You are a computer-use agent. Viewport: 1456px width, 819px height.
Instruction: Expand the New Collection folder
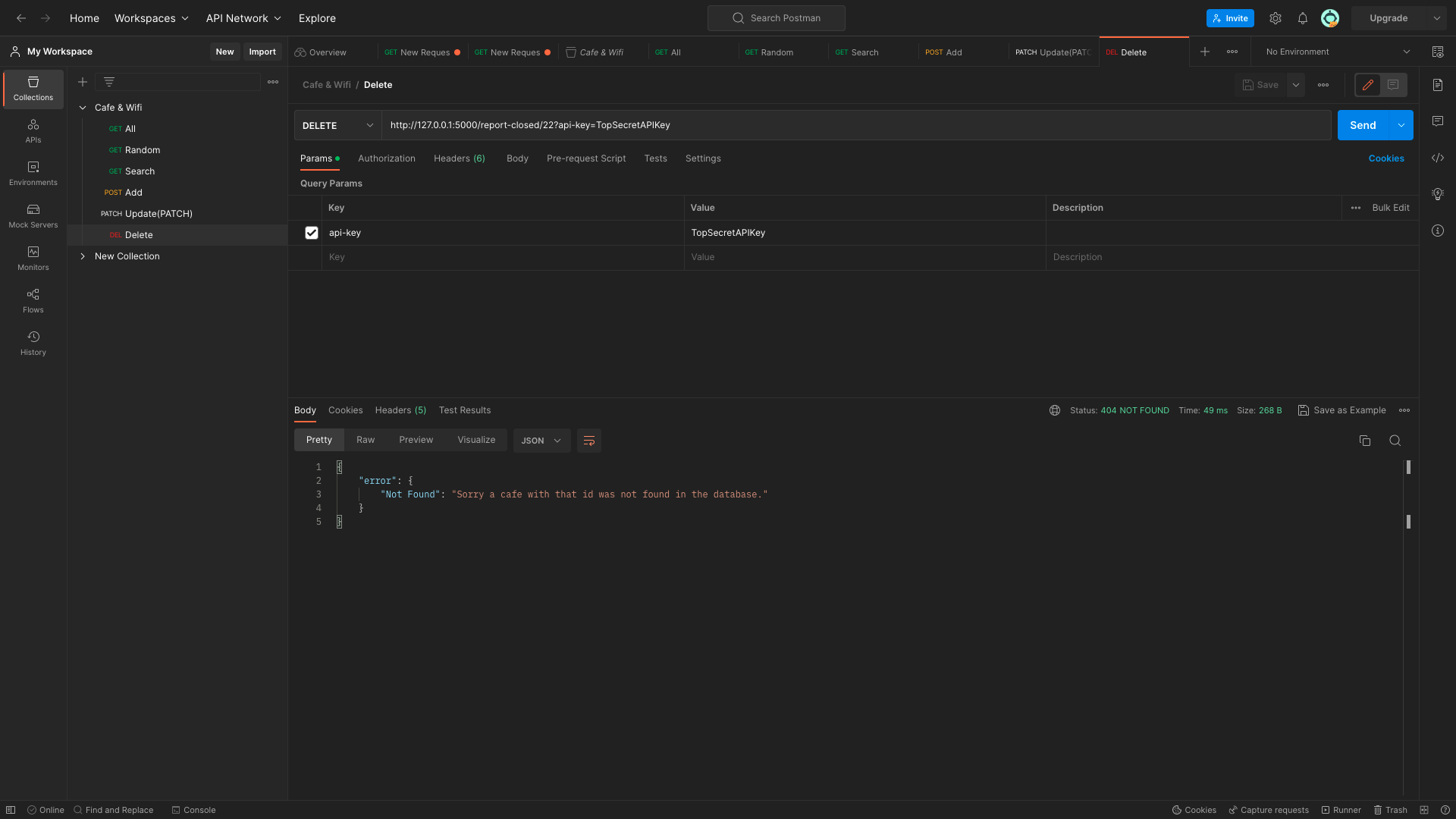[x=83, y=256]
